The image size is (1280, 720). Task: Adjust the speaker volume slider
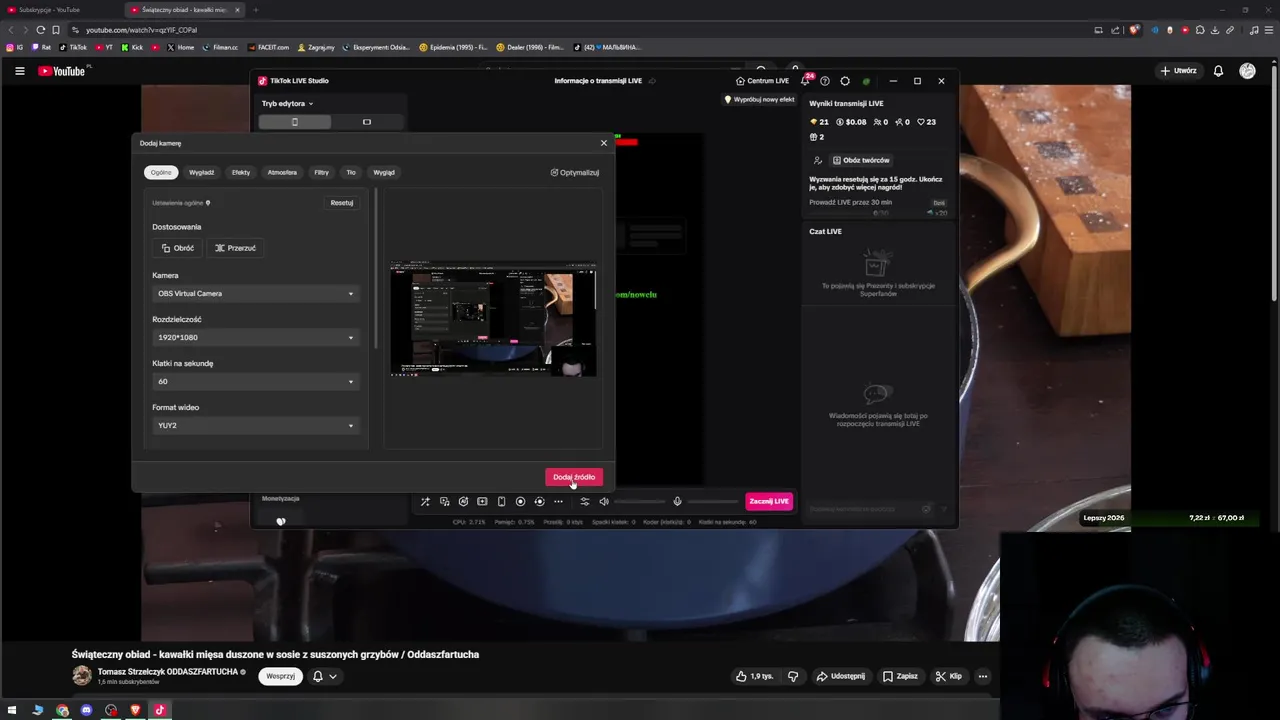(x=638, y=501)
